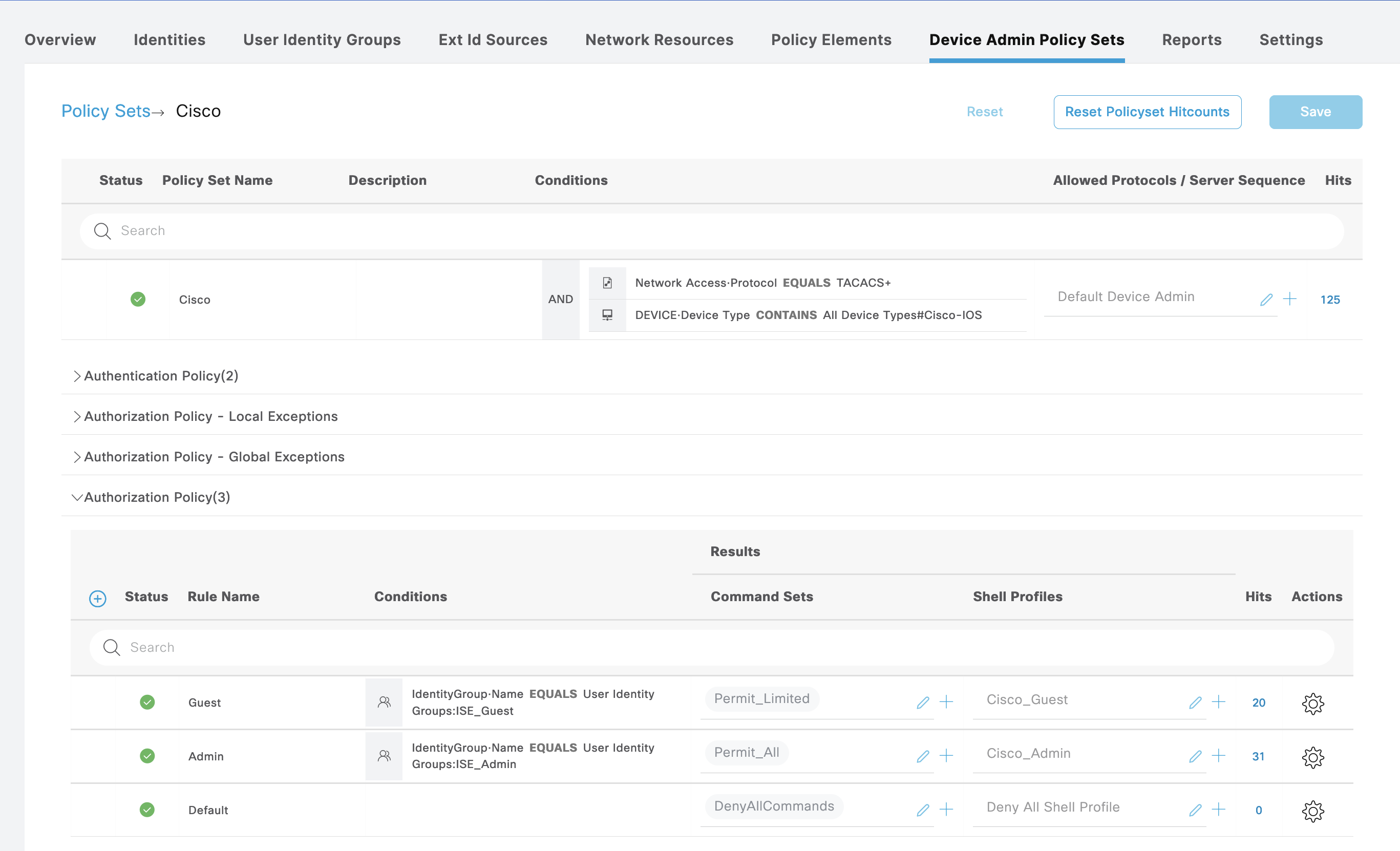Toggle Guest rule enabled status
The width and height of the screenshot is (1400, 851).
coord(147,703)
